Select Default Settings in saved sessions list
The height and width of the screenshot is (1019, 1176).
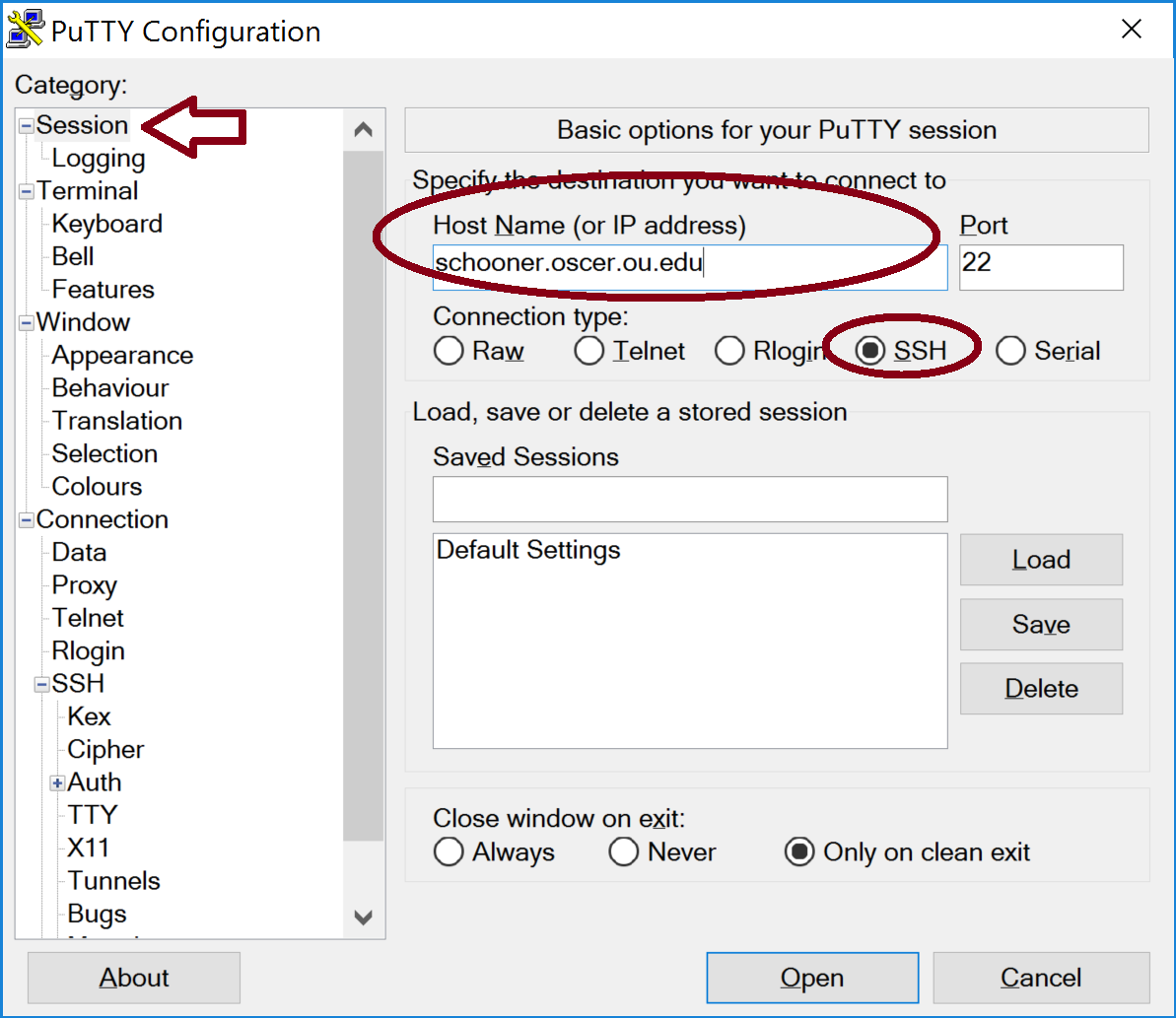(x=528, y=550)
